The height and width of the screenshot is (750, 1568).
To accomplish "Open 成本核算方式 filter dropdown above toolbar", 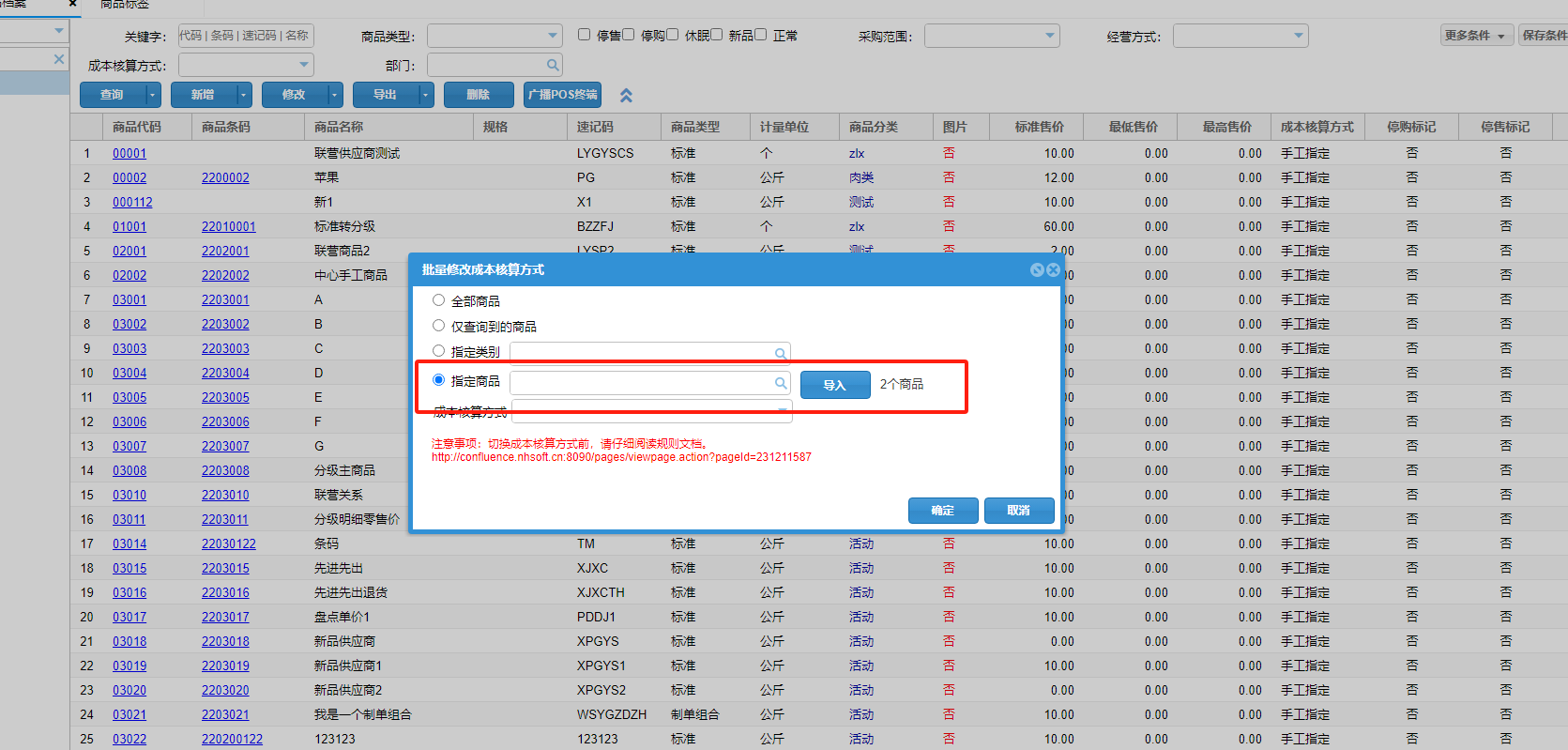I will click(304, 65).
